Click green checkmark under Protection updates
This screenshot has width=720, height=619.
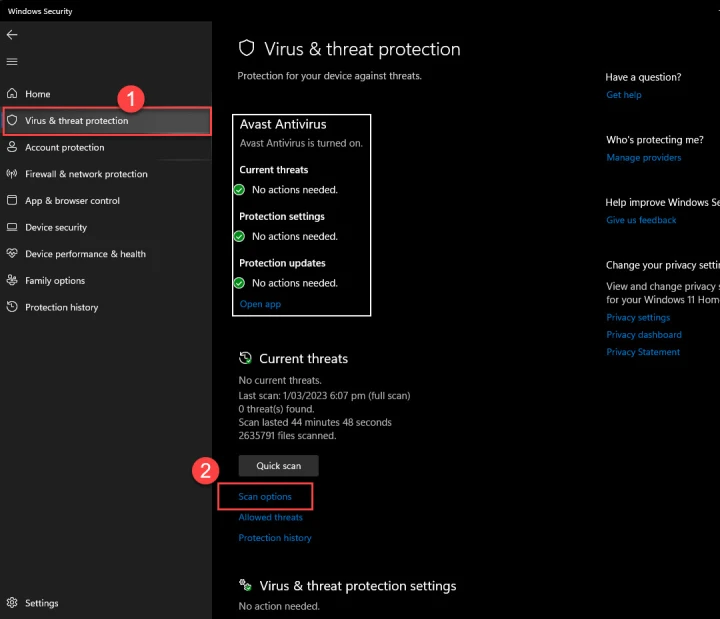pos(239,283)
